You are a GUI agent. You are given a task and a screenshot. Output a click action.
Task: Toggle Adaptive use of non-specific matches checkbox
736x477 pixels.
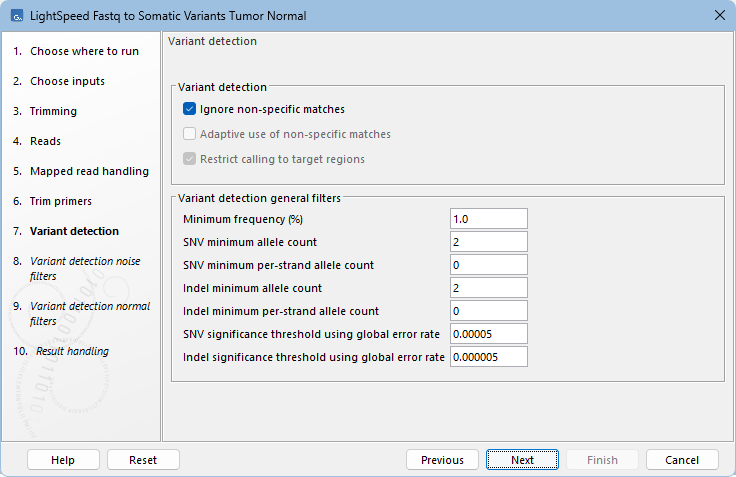pos(189,134)
